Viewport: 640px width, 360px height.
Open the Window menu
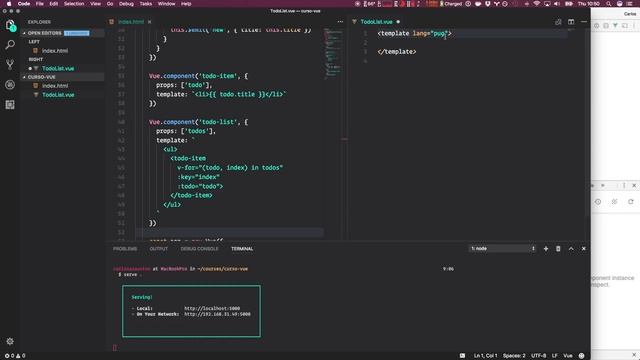click(x=167, y=4)
